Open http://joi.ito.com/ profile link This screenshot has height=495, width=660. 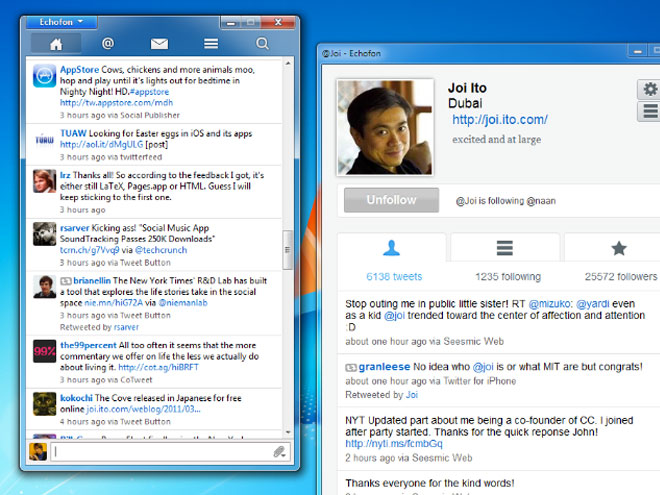tap(500, 120)
